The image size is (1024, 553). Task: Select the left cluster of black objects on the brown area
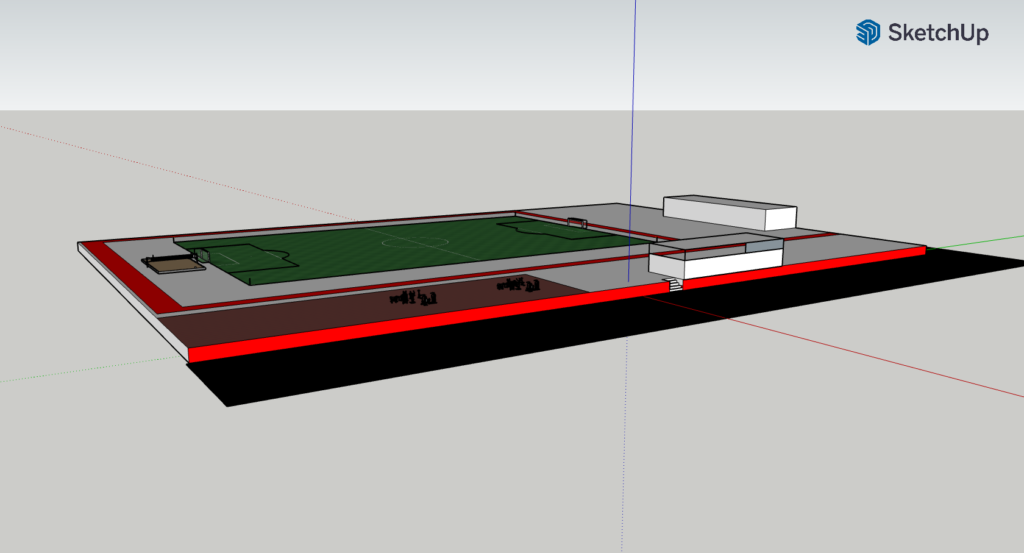(x=413, y=298)
